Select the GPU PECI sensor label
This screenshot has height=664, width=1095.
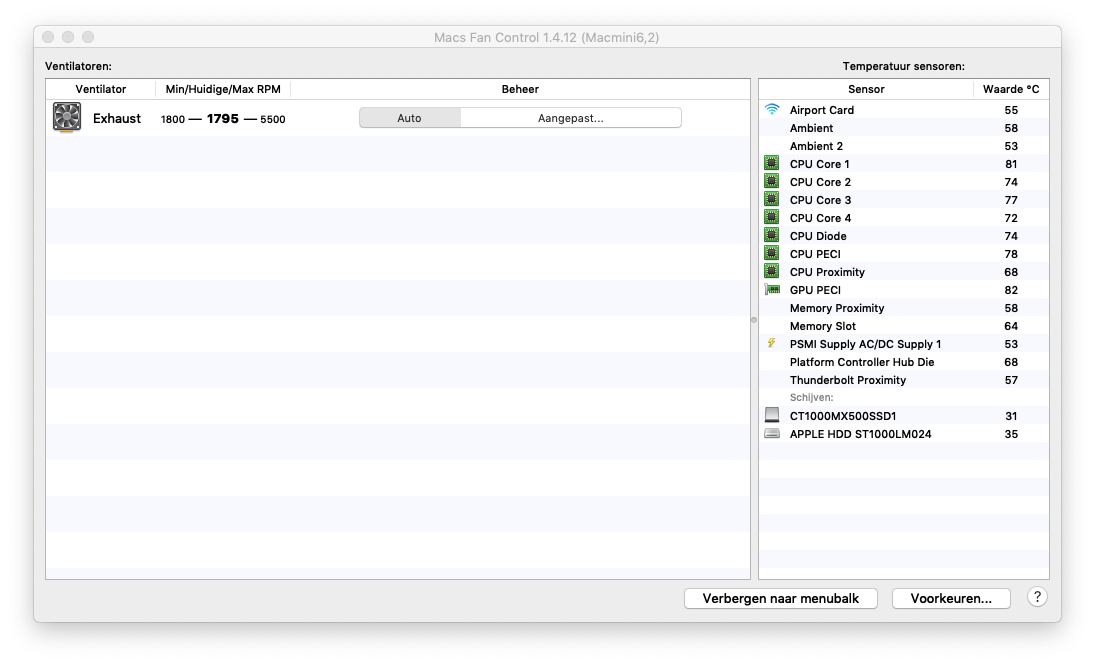(x=815, y=290)
